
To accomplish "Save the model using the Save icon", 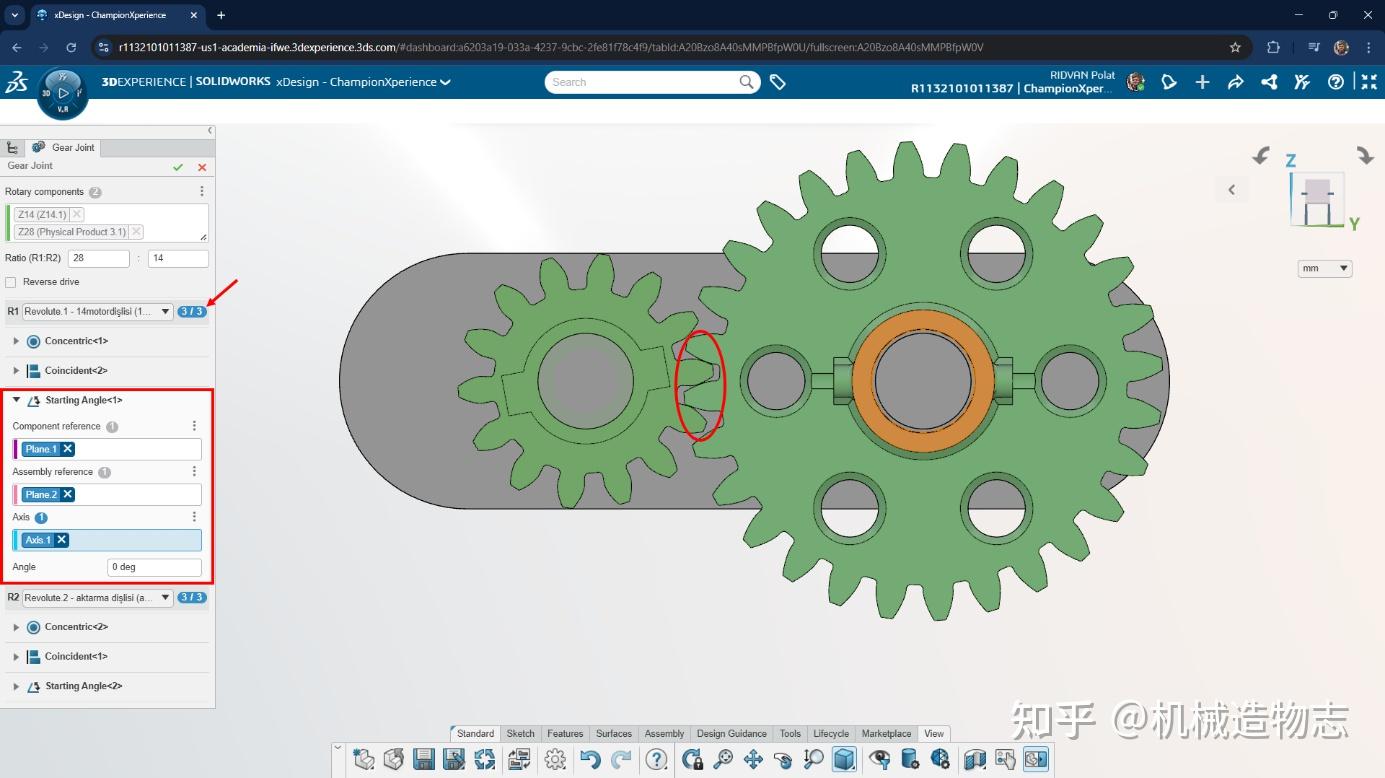I will (424, 759).
